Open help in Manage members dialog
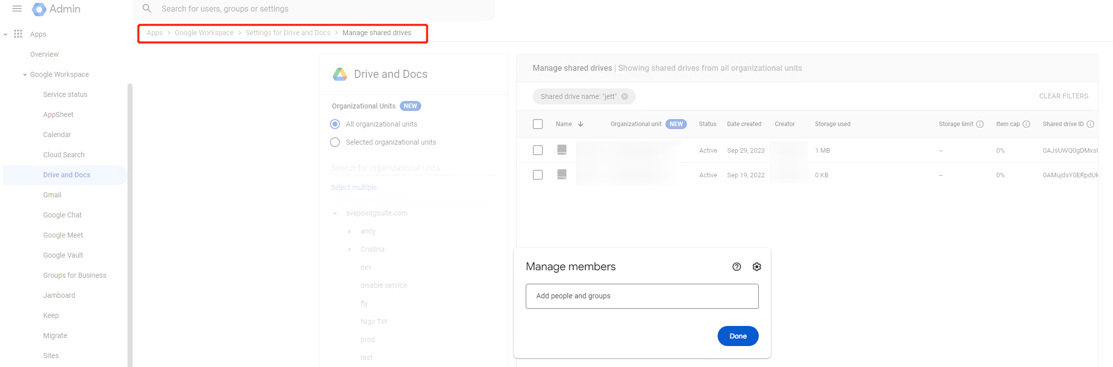This screenshot has width=1113, height=367. coord(737,267)
